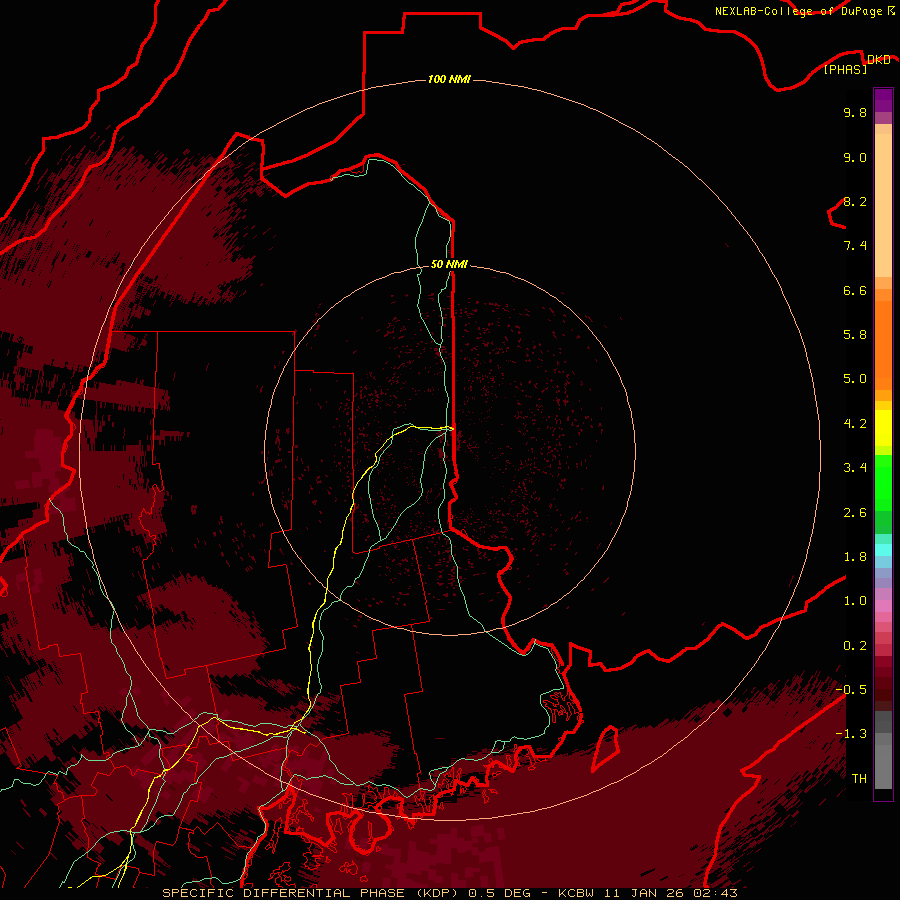This screenshot has width=900, height=900.
Task: Click the SPECIFIC DIFFERENTIAL PHASE (KDP) title text
Action: pyautogui.click(x=312, y=893)
